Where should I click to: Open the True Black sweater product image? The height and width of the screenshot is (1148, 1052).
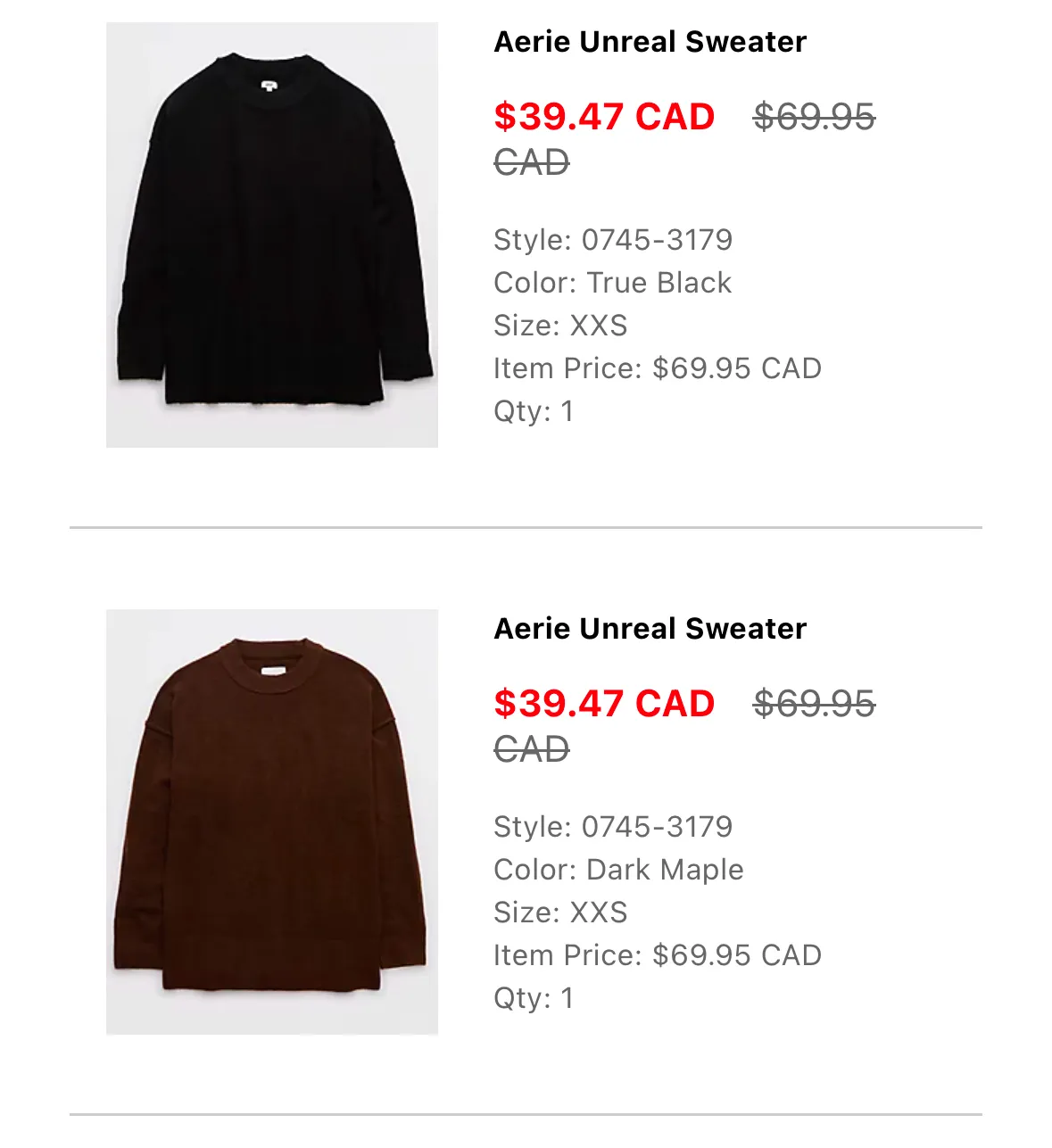[272, 235]
